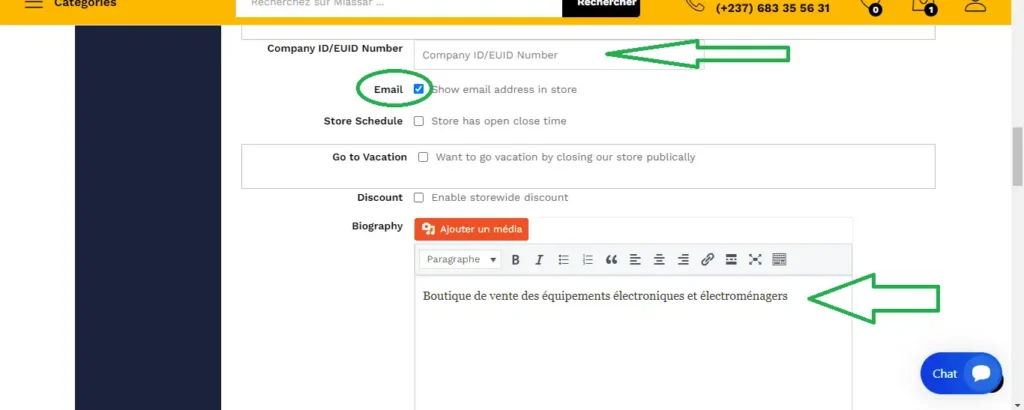Open the Categories hamburger menu
Viewport: 1024px width, 410px height.
point(33,3)
